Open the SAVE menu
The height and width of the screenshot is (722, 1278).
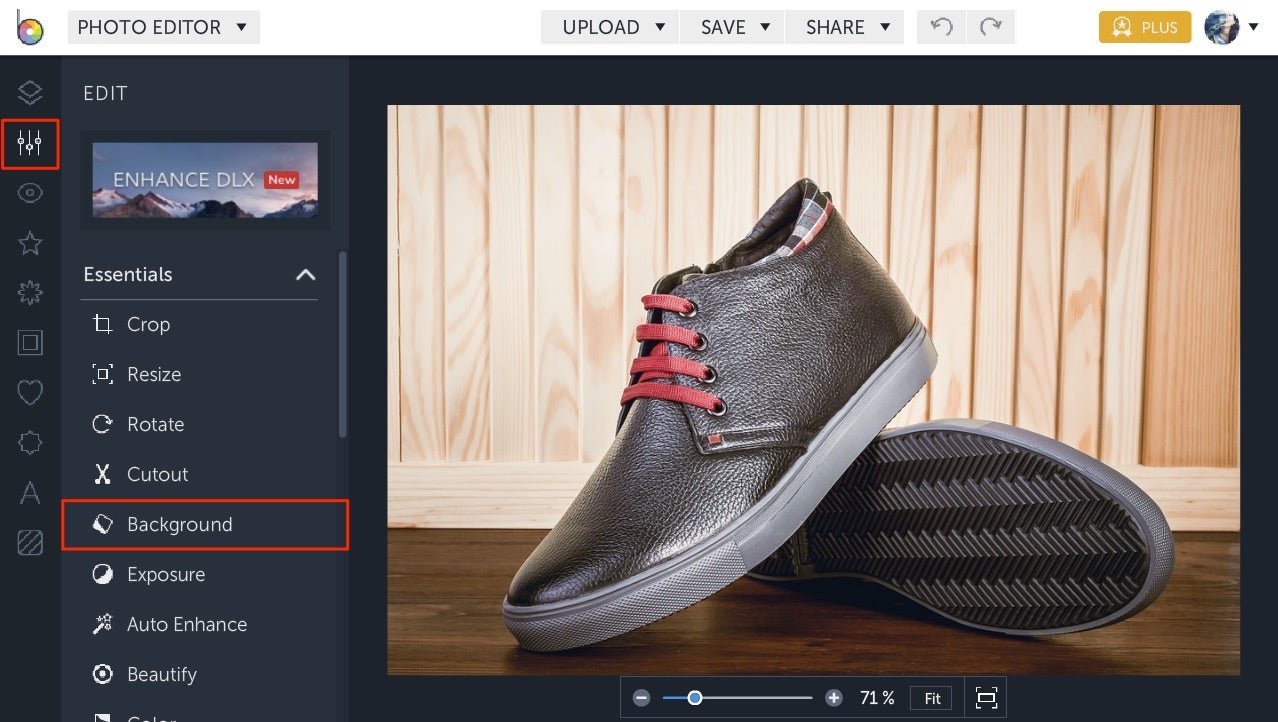click(x=731, y=27)
